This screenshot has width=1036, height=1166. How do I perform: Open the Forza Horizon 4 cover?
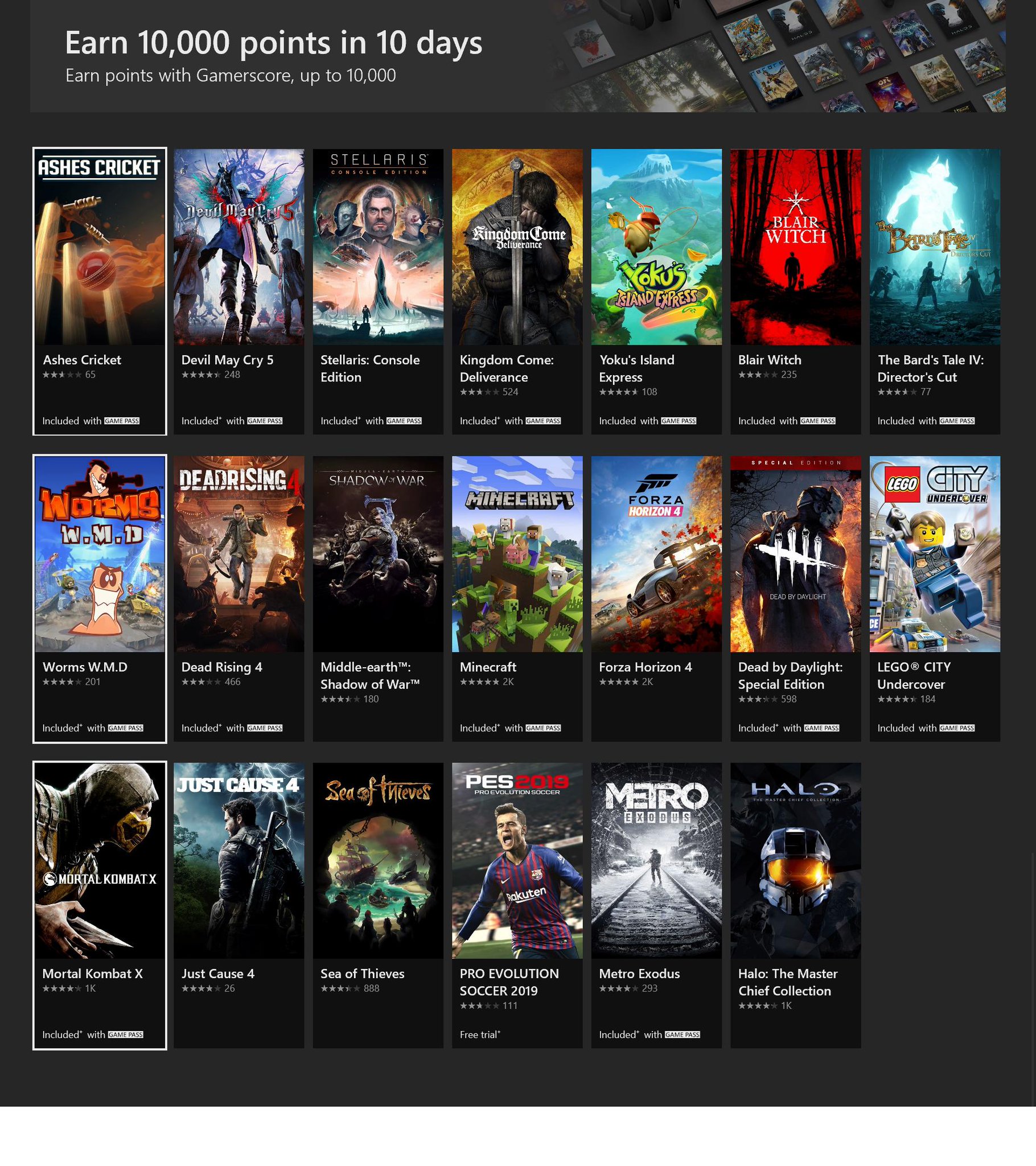tap(657, 554)
